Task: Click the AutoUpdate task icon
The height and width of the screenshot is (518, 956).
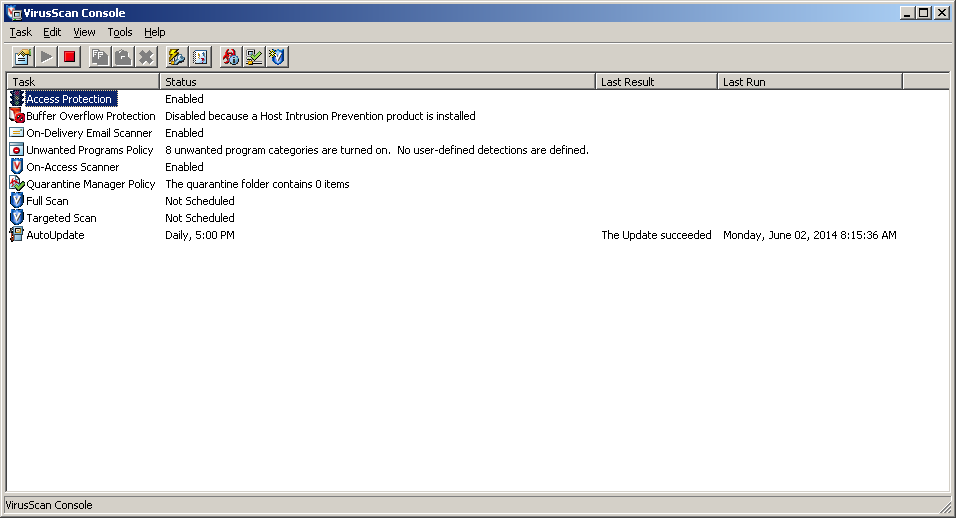Action: 17,235
